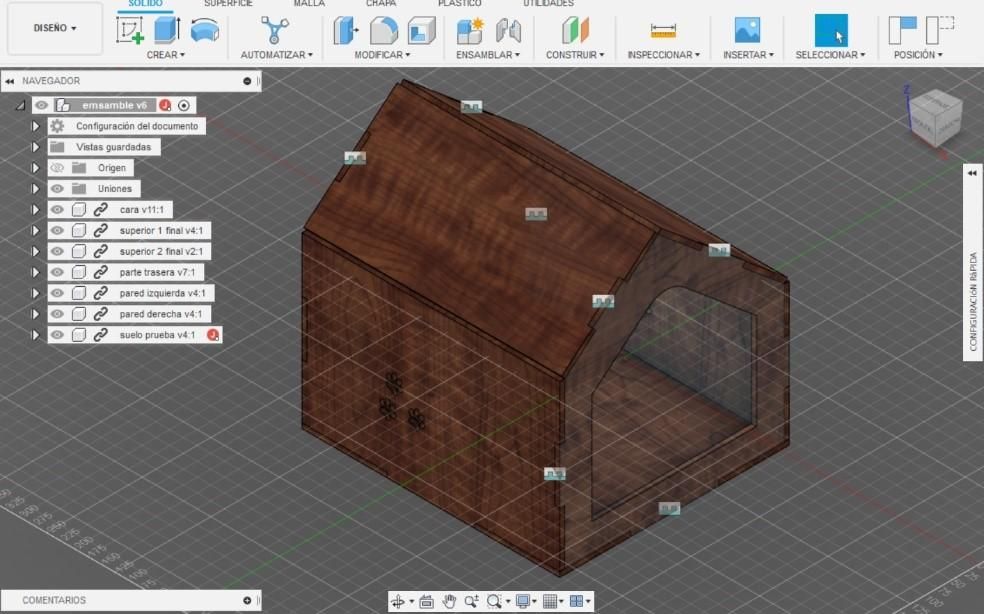Open the DISEÑO workspace dropdown
This screenshot has width=984, height=614.
(x=55, y=28)
